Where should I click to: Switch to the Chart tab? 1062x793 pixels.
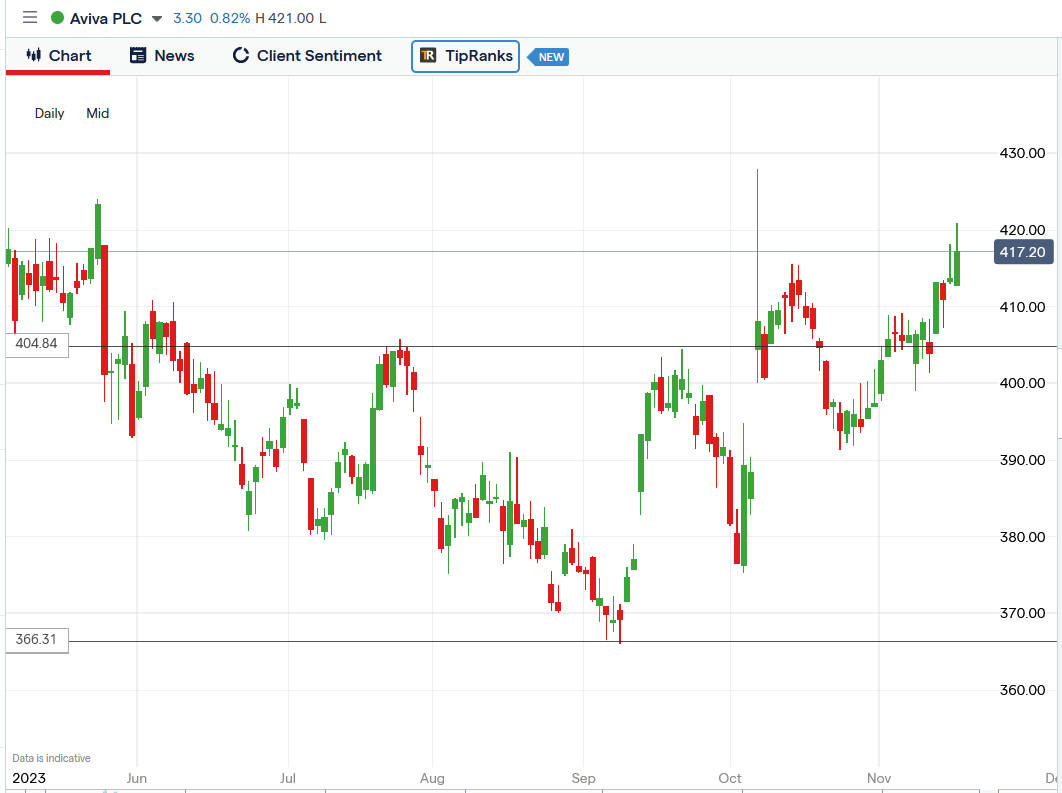click(x=58, y=56)
